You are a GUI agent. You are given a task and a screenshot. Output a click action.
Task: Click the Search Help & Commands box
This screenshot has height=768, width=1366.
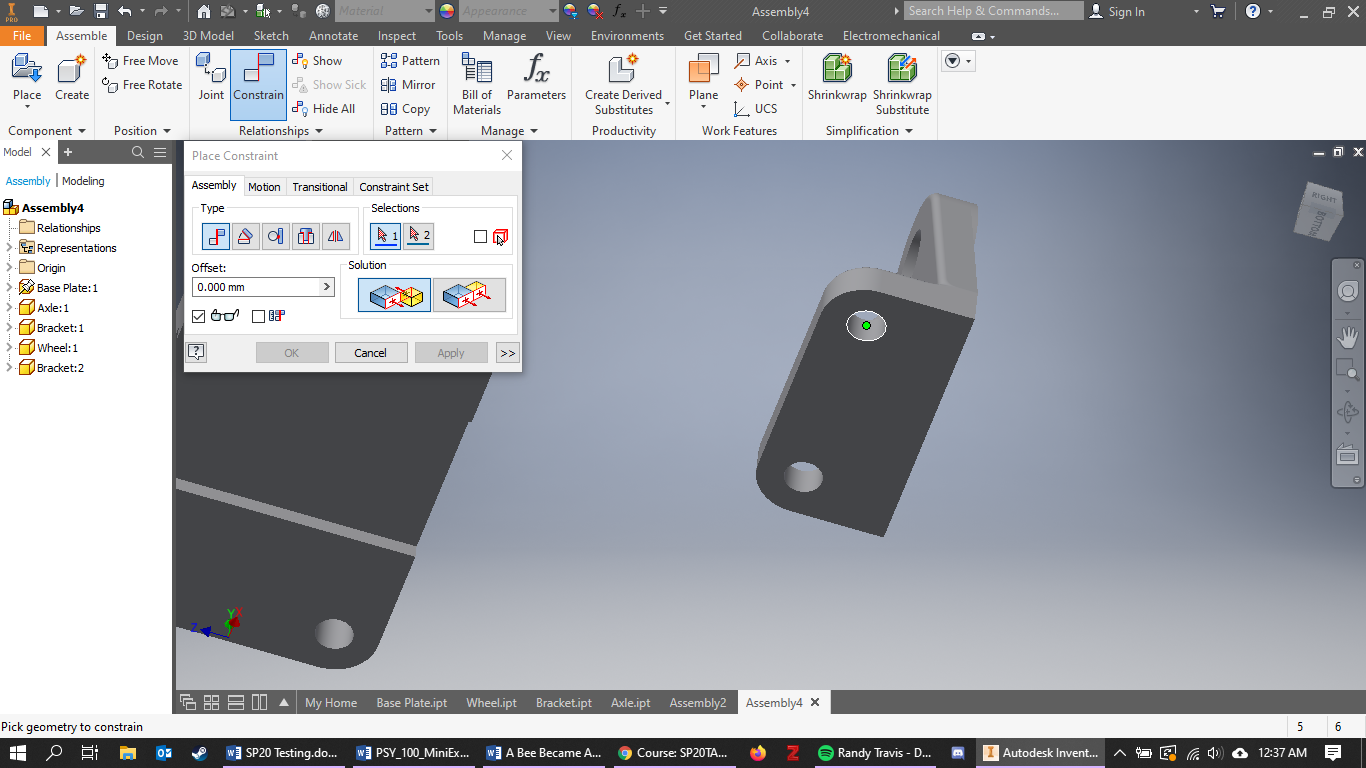993,11
